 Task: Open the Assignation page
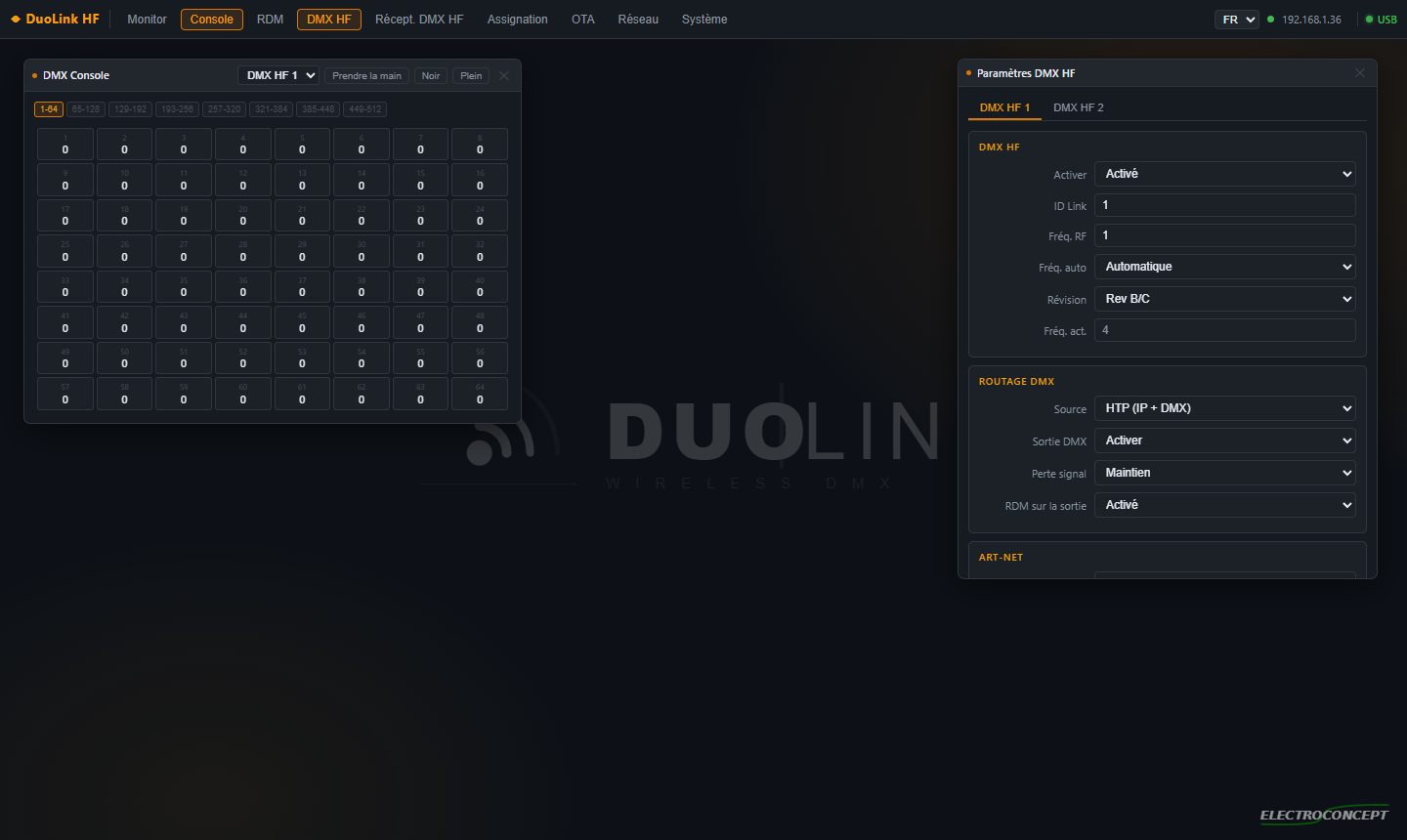518,20
